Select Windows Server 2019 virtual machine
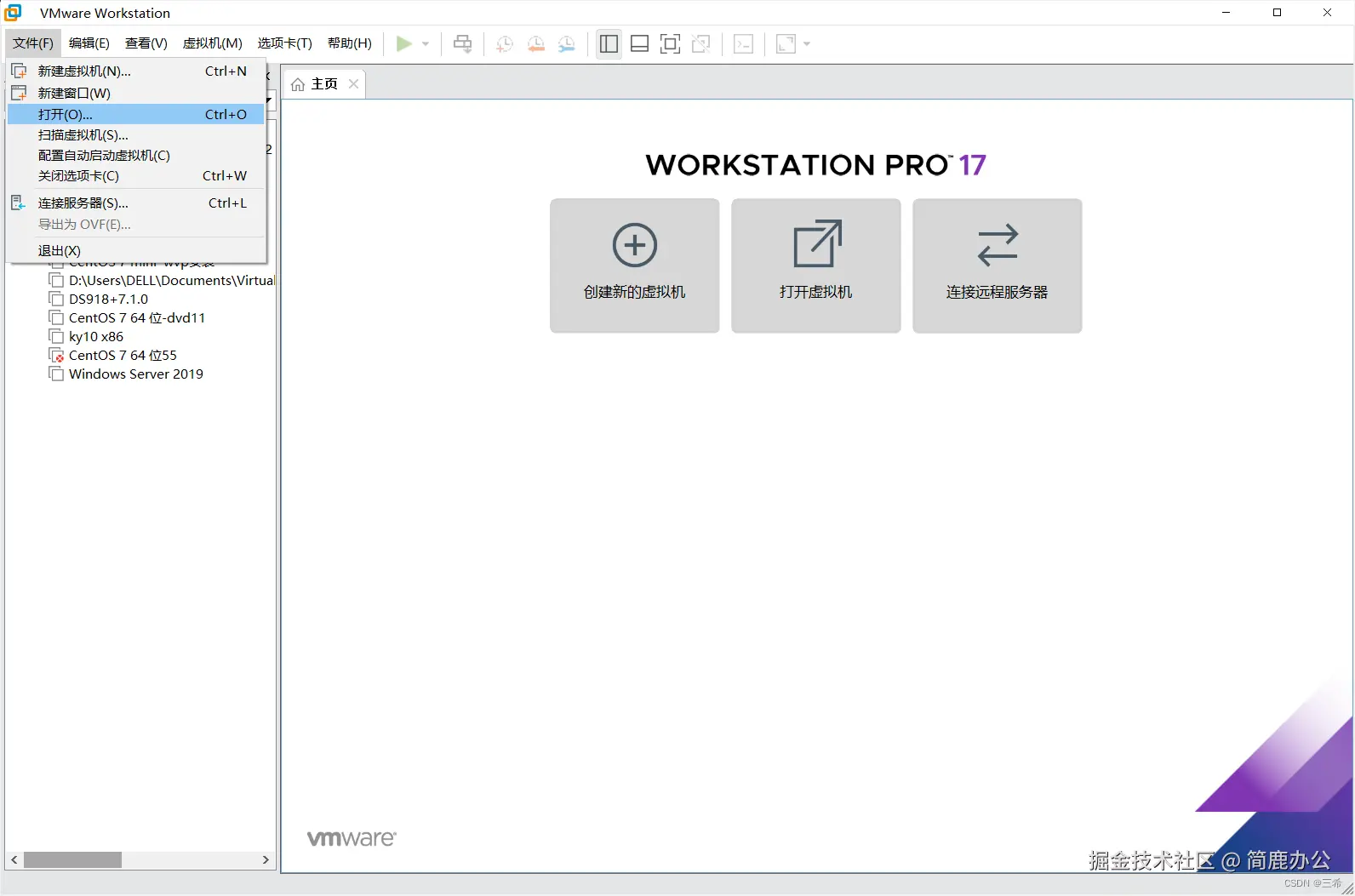Image resolution: width=1355 pixels, height=896 pixels. 136,374
